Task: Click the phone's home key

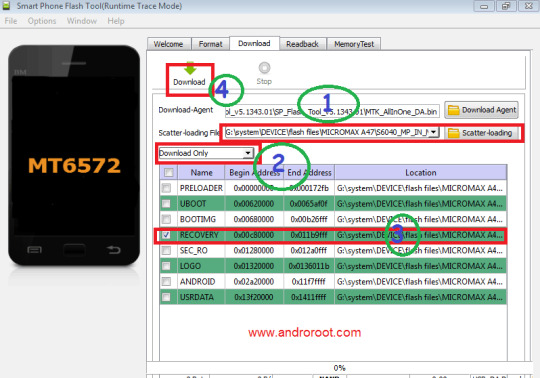Action: tap(74, 249)
